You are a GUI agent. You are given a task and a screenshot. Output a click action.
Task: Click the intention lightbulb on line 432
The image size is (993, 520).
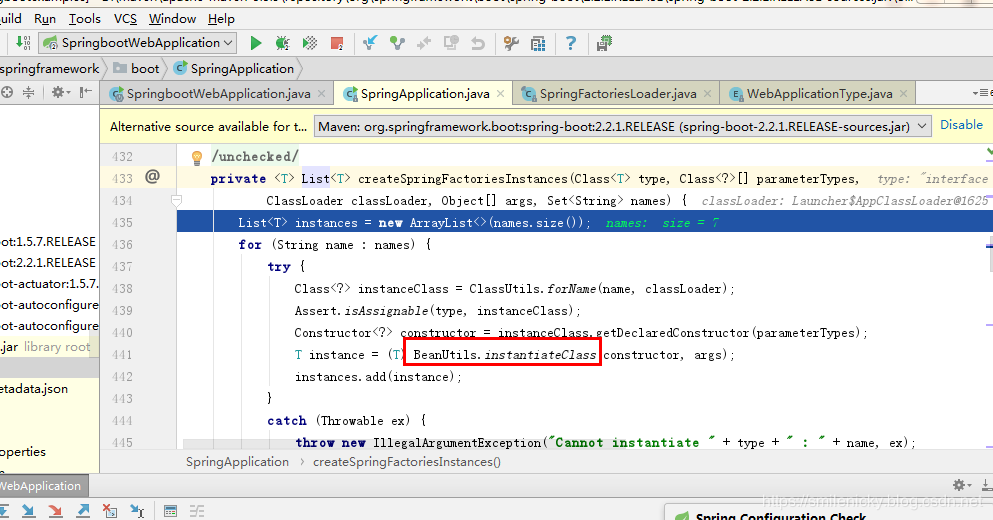(x=197, y=157)
